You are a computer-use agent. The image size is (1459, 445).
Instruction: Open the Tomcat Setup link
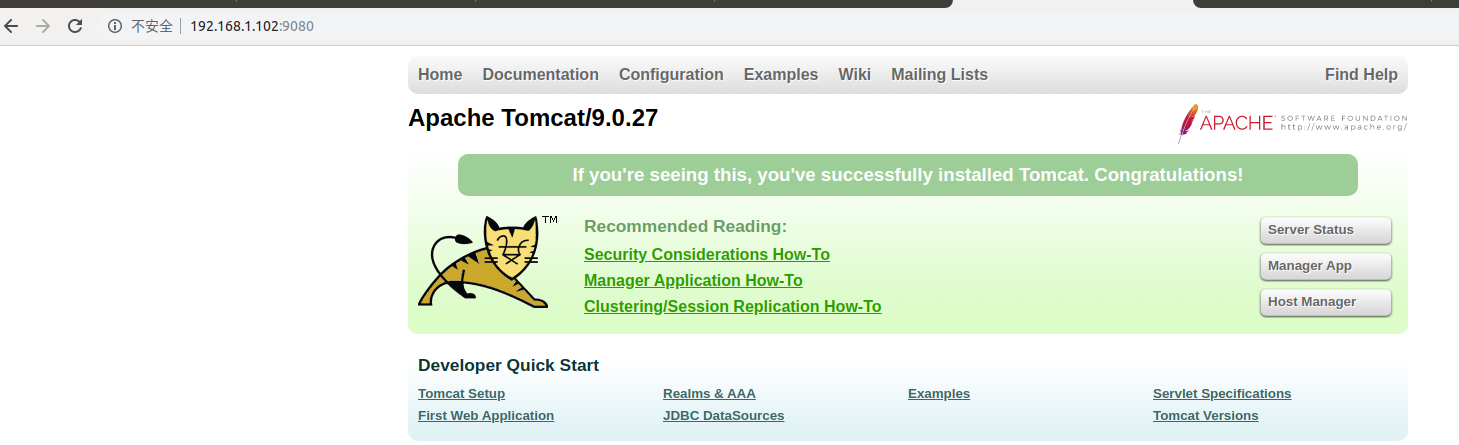pyautogui.click(x=461, y=394)
